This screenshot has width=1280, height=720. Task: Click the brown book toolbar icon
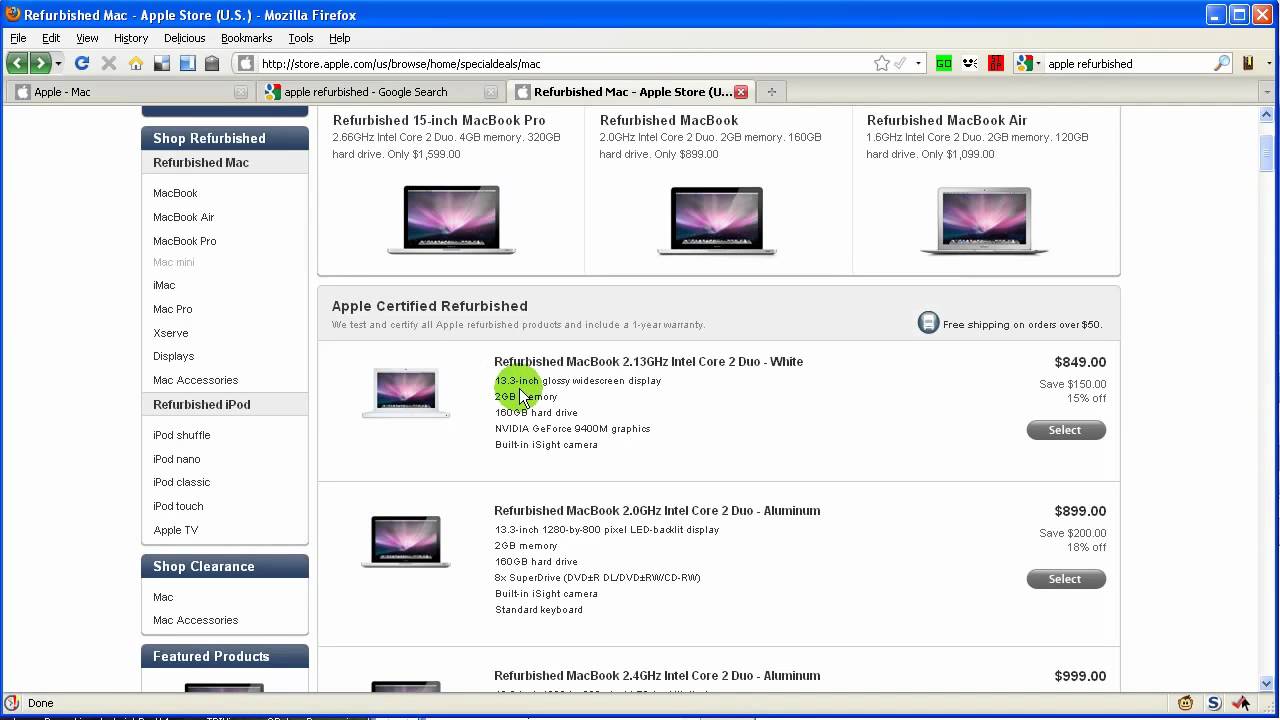(1248, 63)
